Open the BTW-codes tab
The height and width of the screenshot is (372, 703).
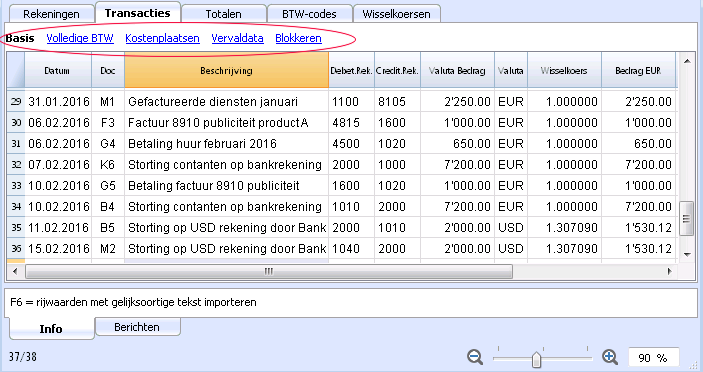coord(309,13)
